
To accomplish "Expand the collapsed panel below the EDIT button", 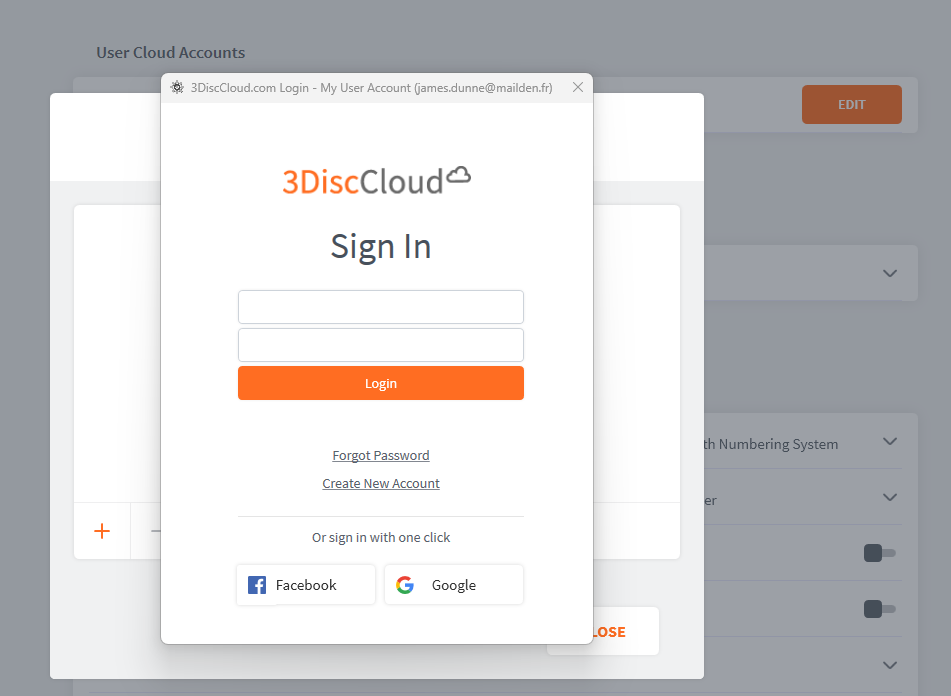I will [889, 274].
